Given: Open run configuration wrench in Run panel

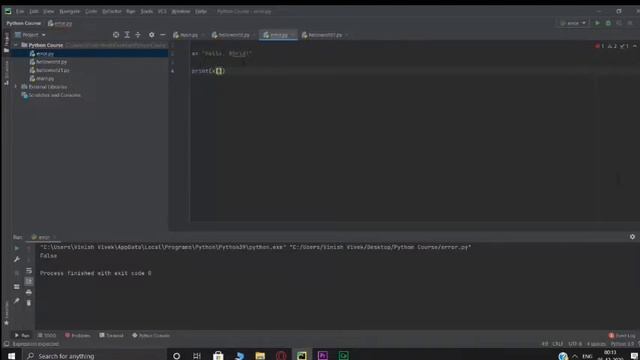Looking at the screenshot, I should (x=17, y=259).
